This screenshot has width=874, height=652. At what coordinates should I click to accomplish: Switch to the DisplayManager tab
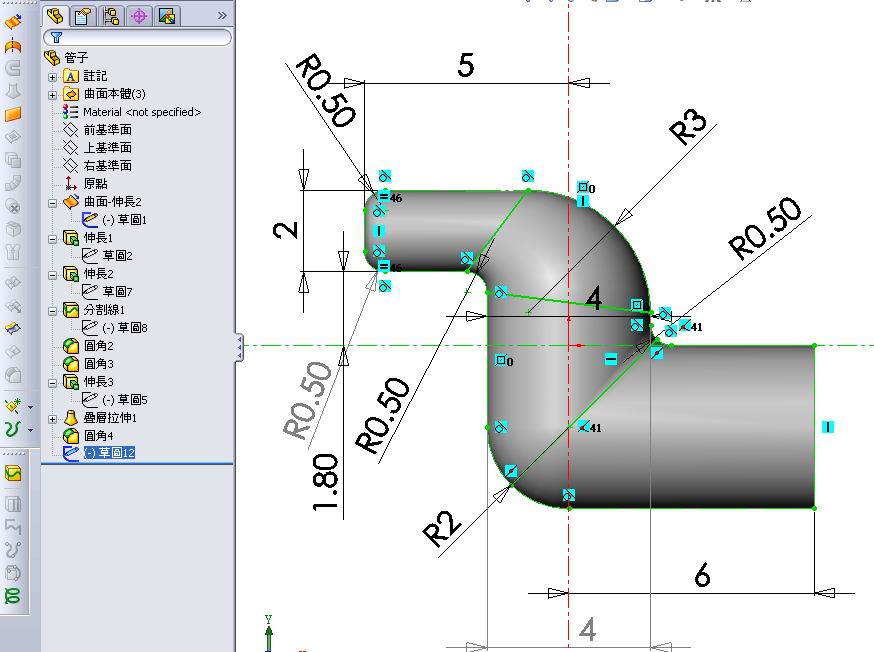pyautogui.click(x=167, y=16)
